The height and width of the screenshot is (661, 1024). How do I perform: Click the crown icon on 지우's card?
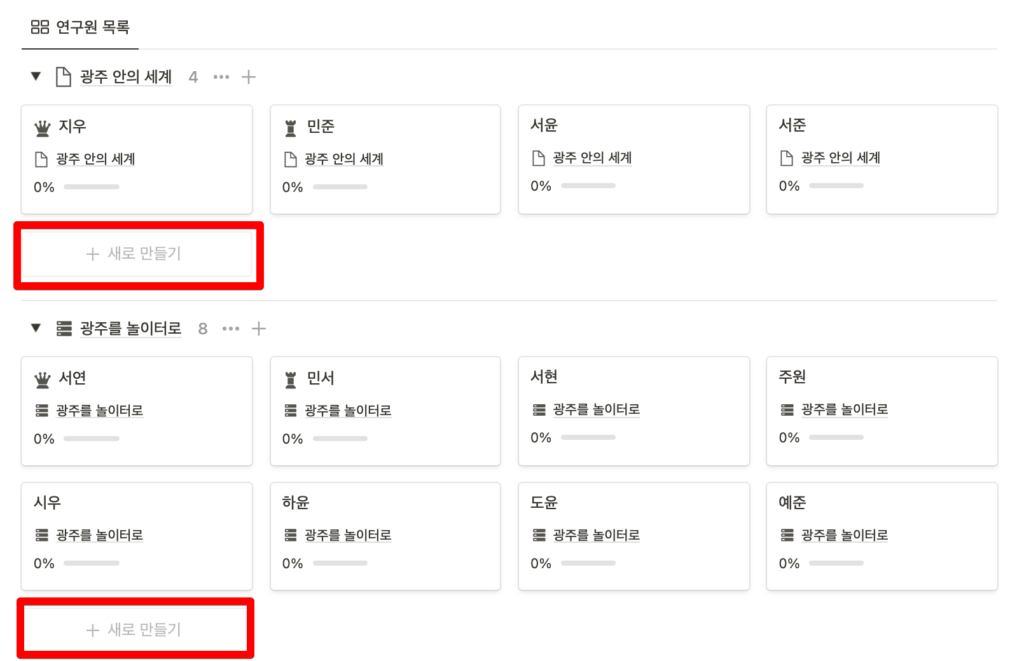click(42, 128)
